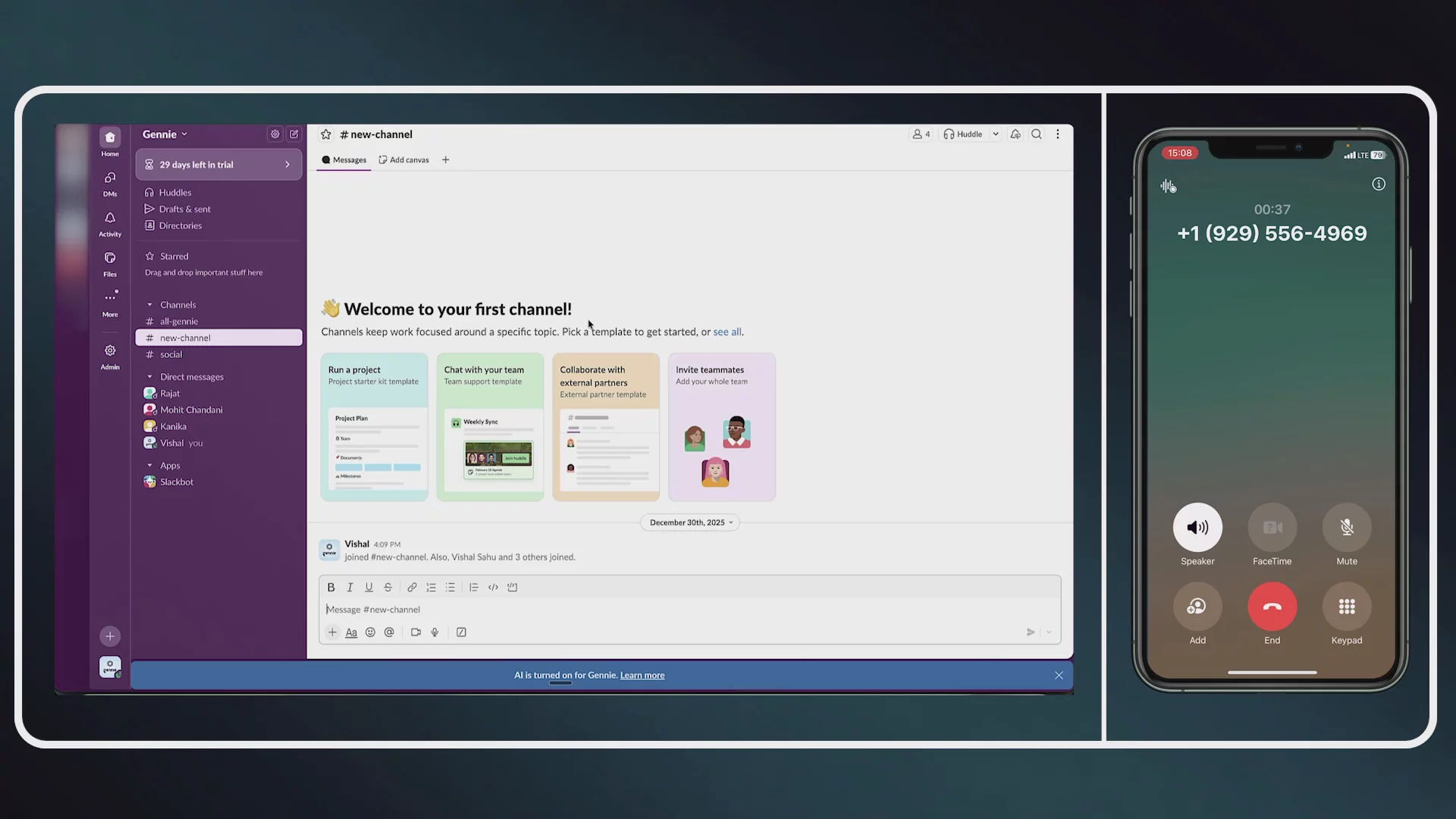The width and height of the screenshot is (1456, 819).
Task: Toggle Mute on the phone call
Action: click(x=1346, y=528)
